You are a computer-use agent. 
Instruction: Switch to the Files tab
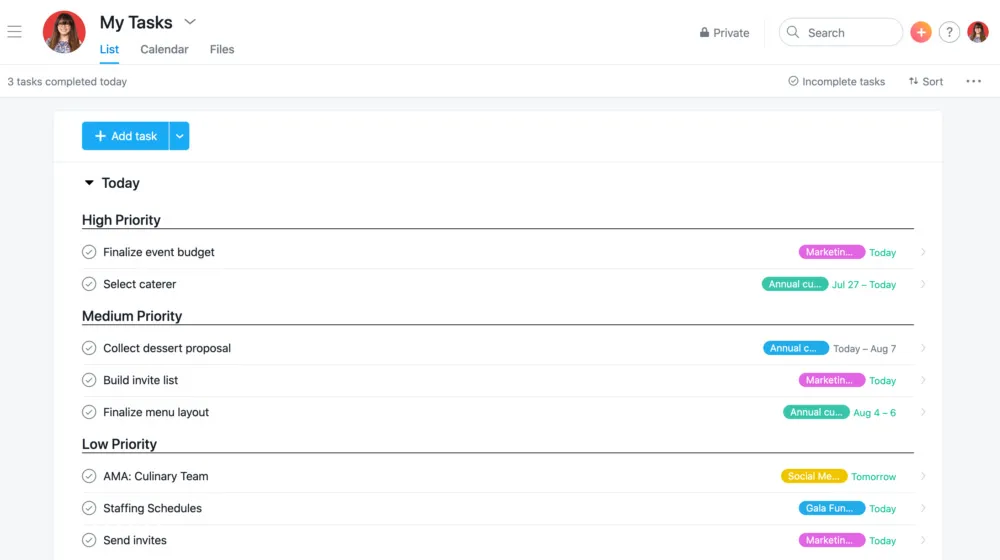tap(222, 49)
